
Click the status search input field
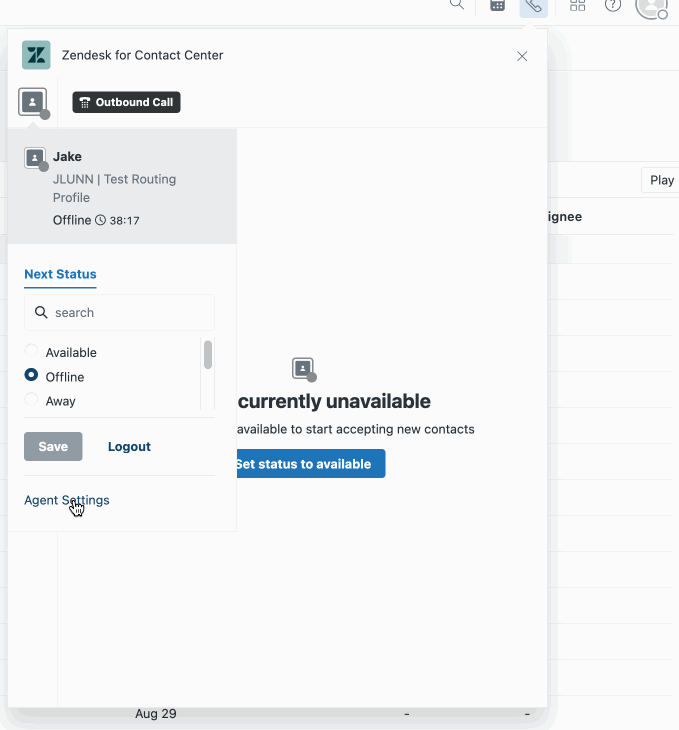click(x=119, y=312)
